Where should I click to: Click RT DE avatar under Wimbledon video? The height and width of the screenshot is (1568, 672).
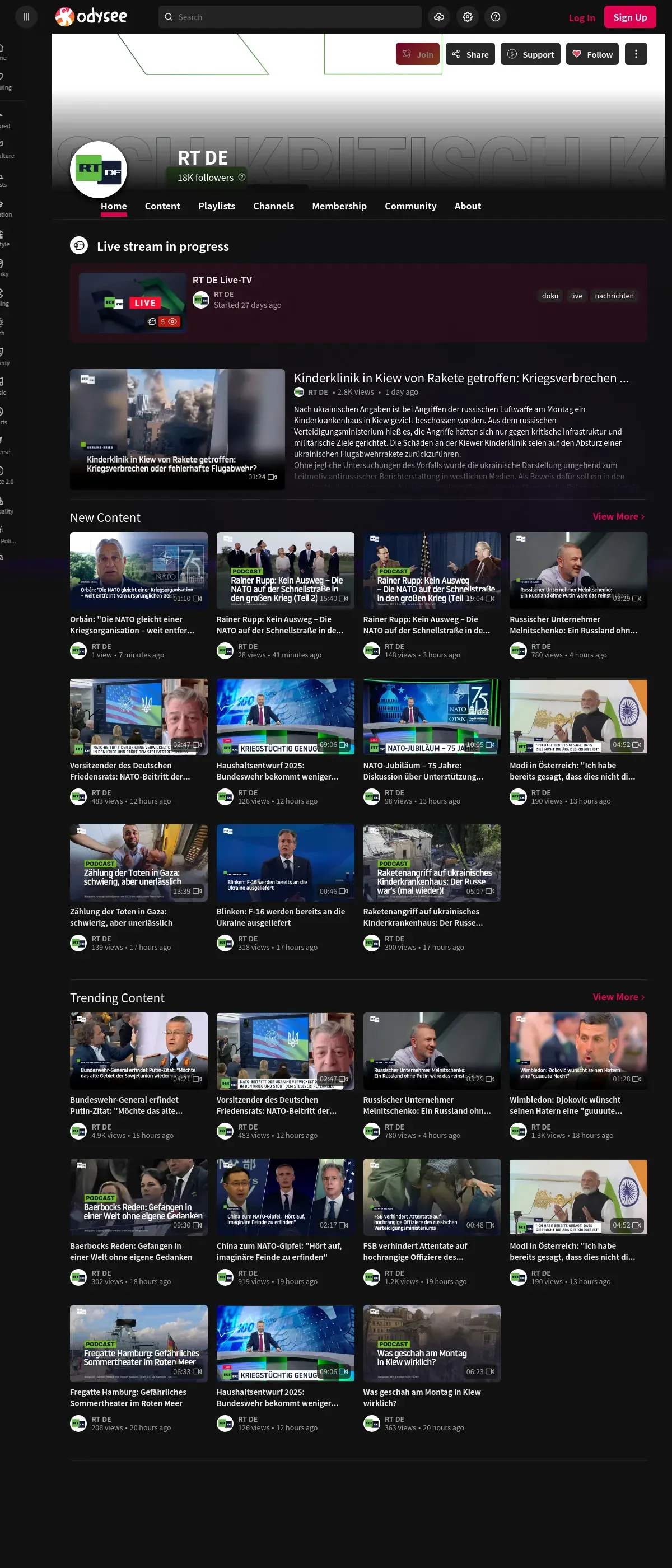tap(518, 1131)
